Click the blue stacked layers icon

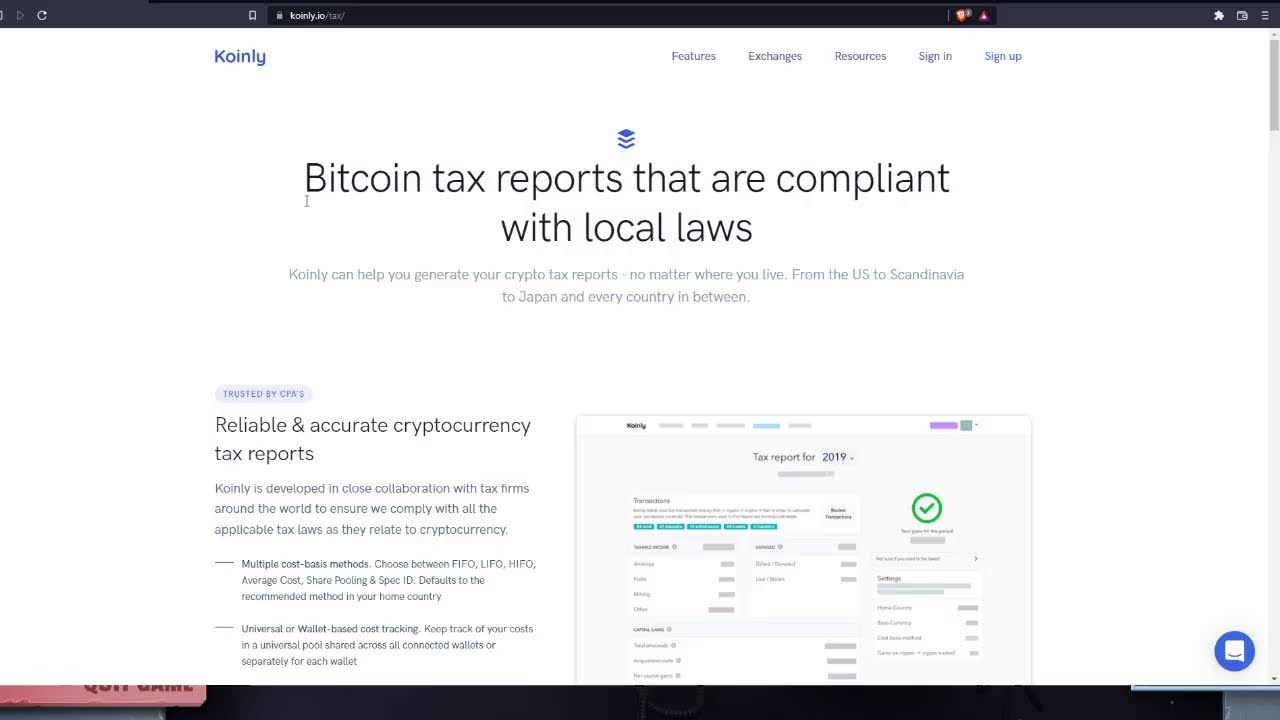point(626,138)
